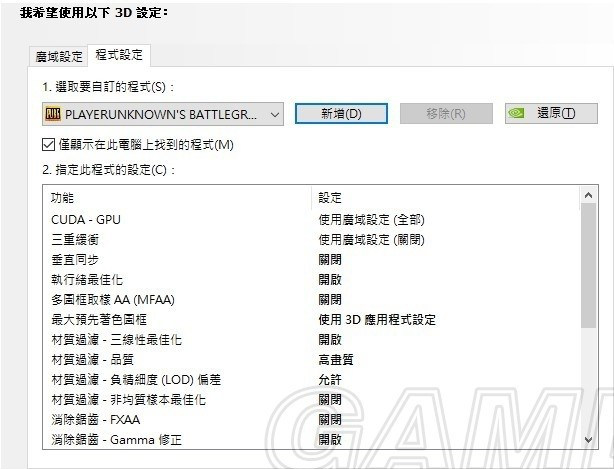Screen dimensions: 614x469
Task: Click 使用廣域設定 (關閉) value for 三重緩衝
Action: tap(371, 240)
